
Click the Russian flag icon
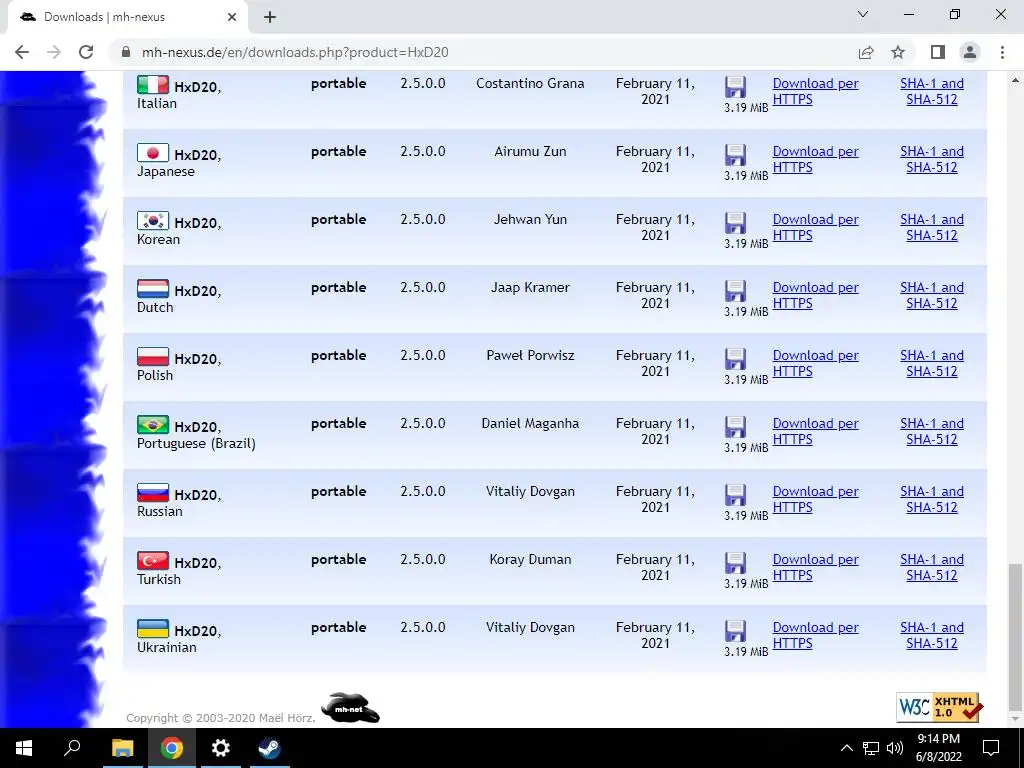tap(153, 492)
